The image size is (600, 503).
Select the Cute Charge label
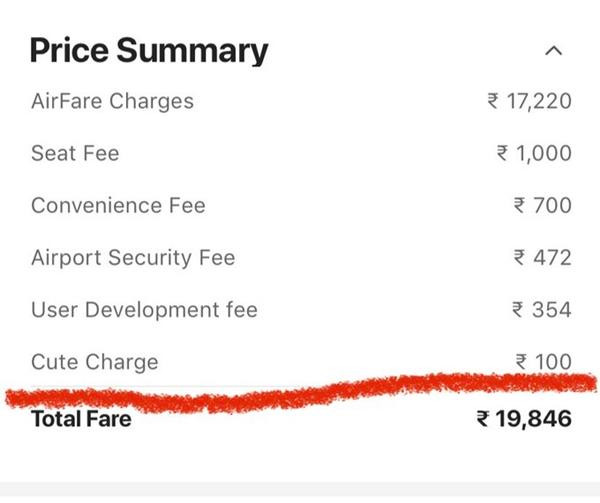coord(94,361)
